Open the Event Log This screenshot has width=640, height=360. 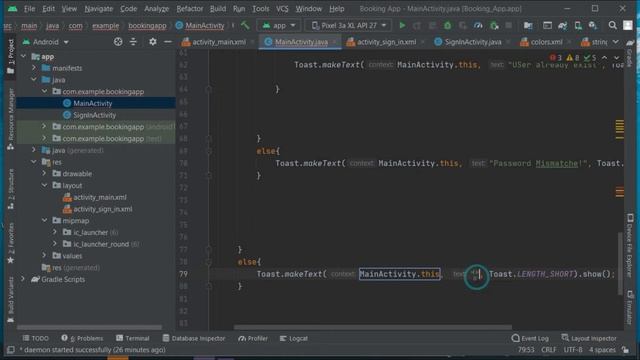coord(530,338)
